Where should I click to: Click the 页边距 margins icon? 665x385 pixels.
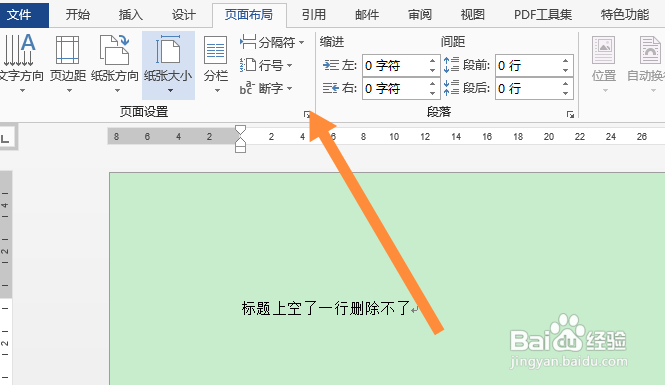(68, 50)
